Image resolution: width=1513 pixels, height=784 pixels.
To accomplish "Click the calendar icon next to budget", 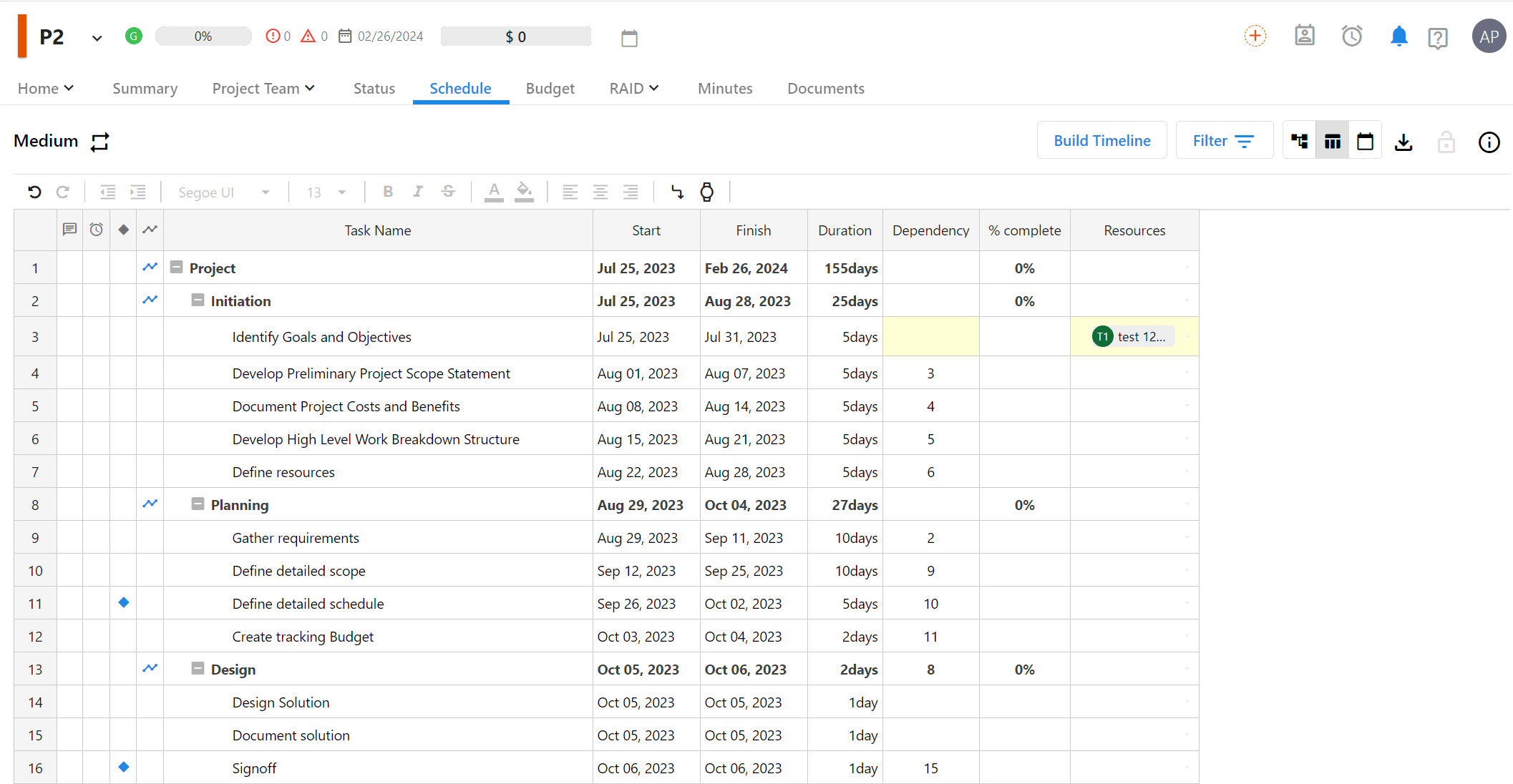I will (x=629, y=38).
